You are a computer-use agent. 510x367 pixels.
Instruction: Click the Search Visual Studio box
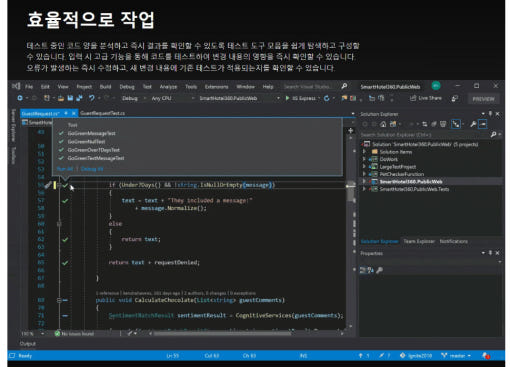pyautogui.click(x=315, y=87)
